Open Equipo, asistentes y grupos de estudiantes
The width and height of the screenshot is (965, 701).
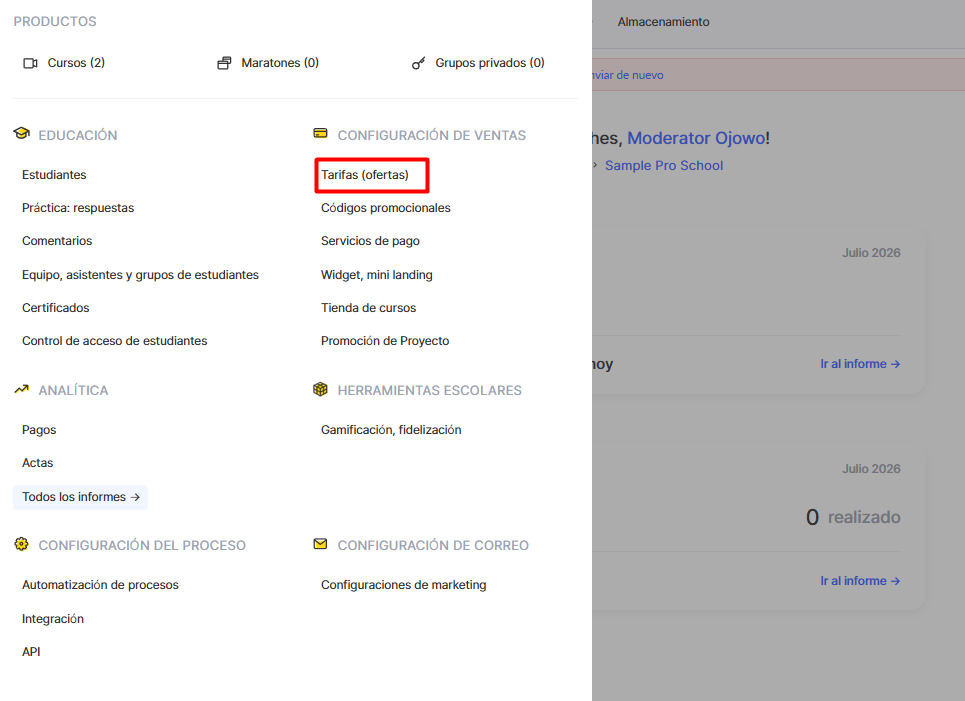pos(140,274)
